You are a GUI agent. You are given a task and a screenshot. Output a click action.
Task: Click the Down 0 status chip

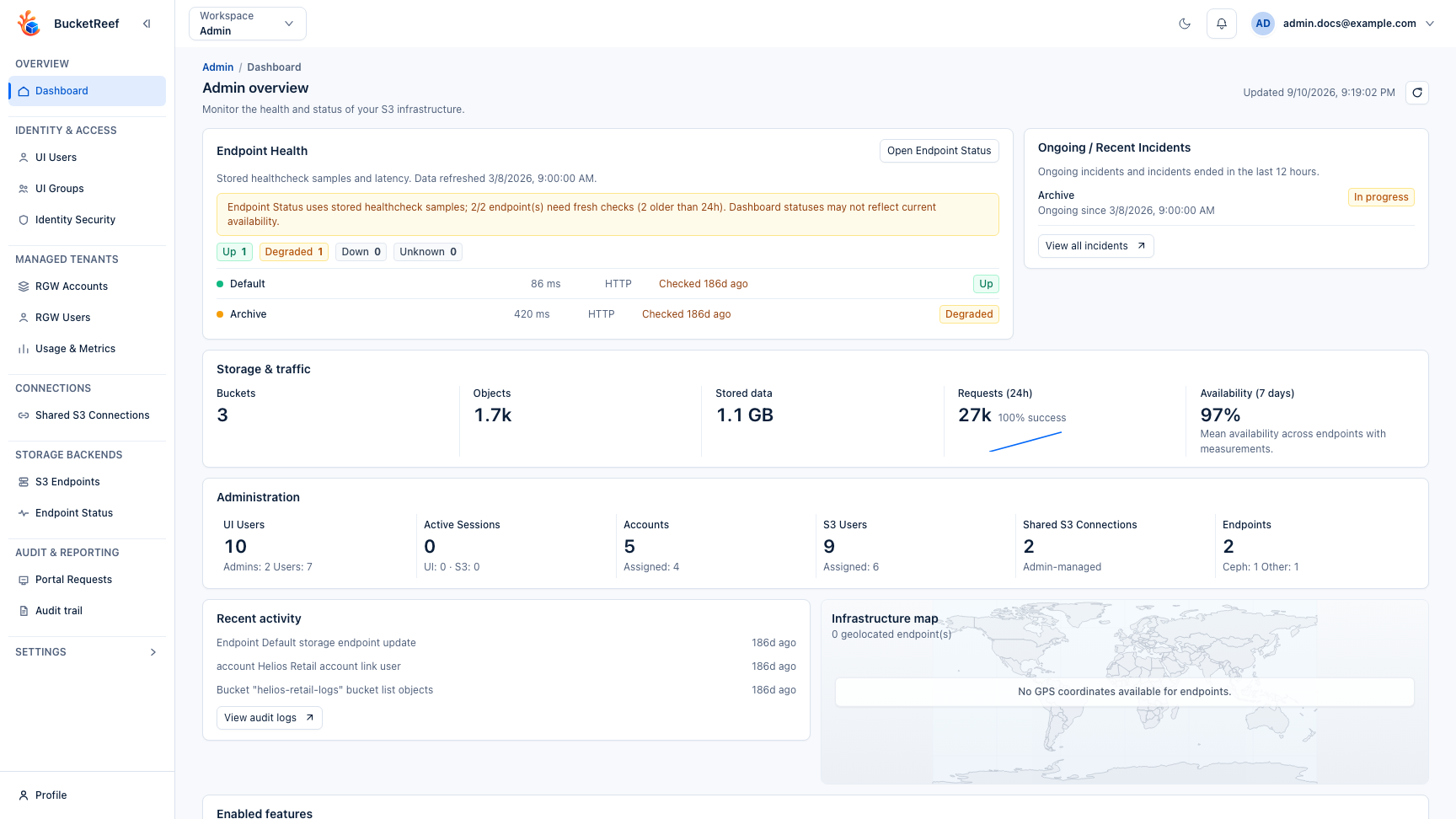361,252
